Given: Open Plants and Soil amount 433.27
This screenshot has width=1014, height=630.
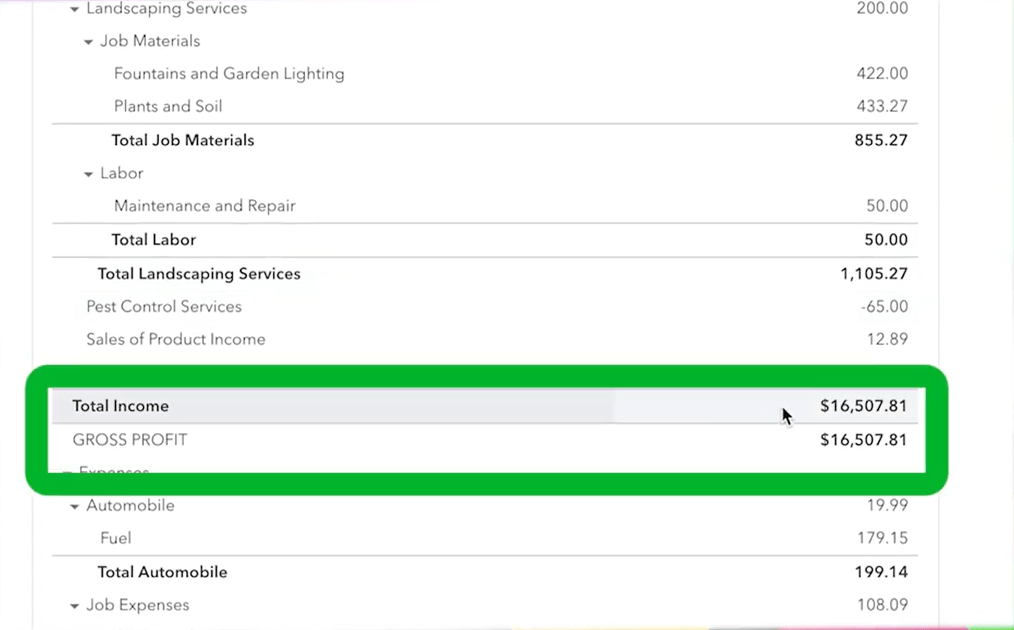Looking at the screenshot, I should 882,106.
